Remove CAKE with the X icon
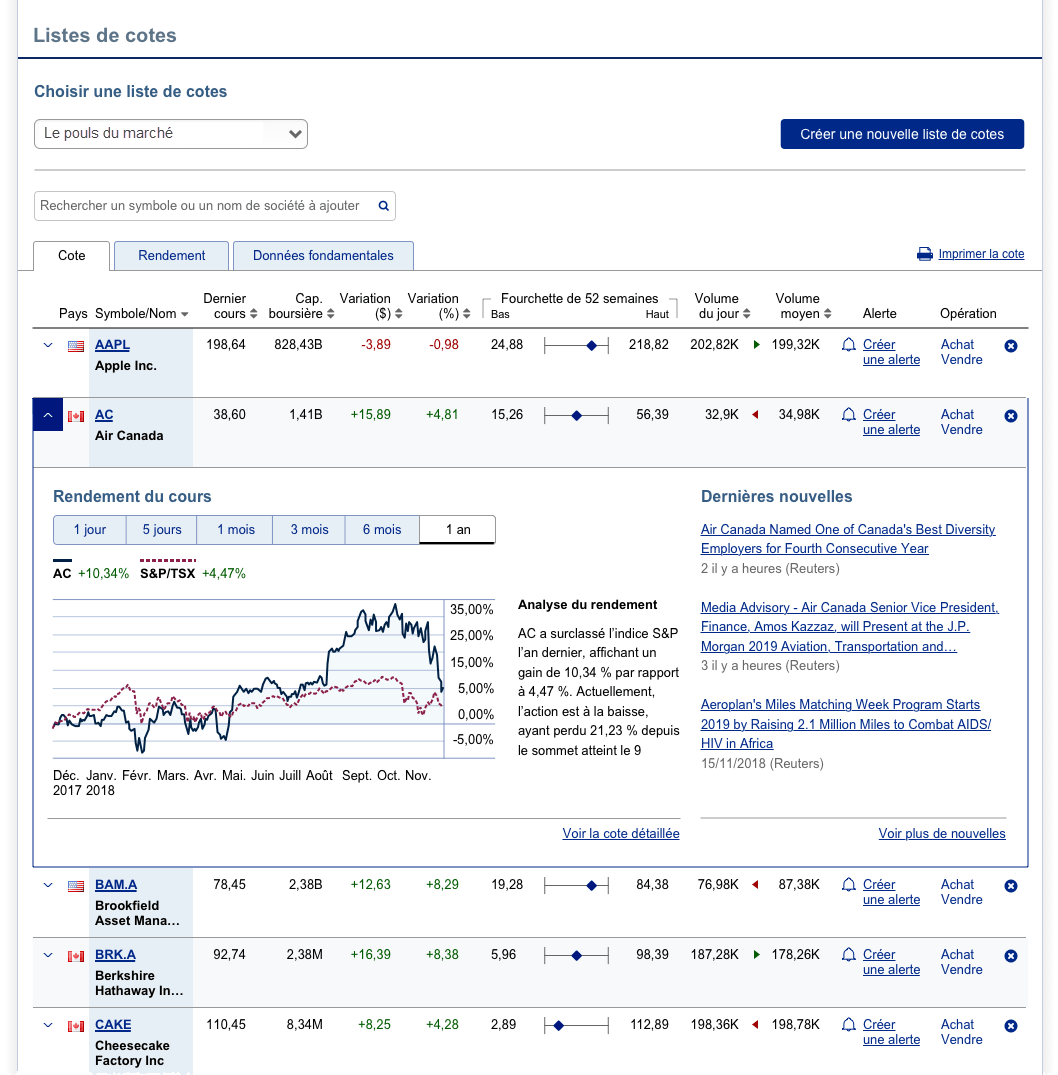 coord(1011,1026)
